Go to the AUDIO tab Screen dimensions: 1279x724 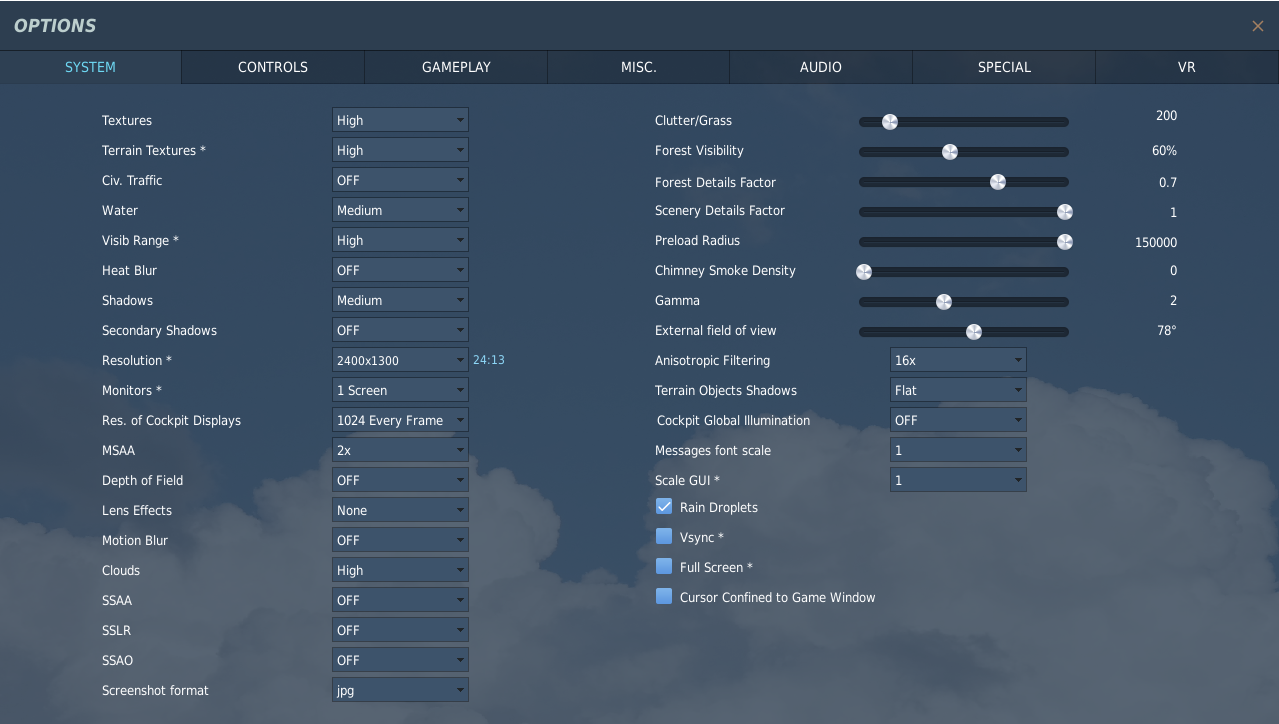pyautogui.click(x=821, y=67)
